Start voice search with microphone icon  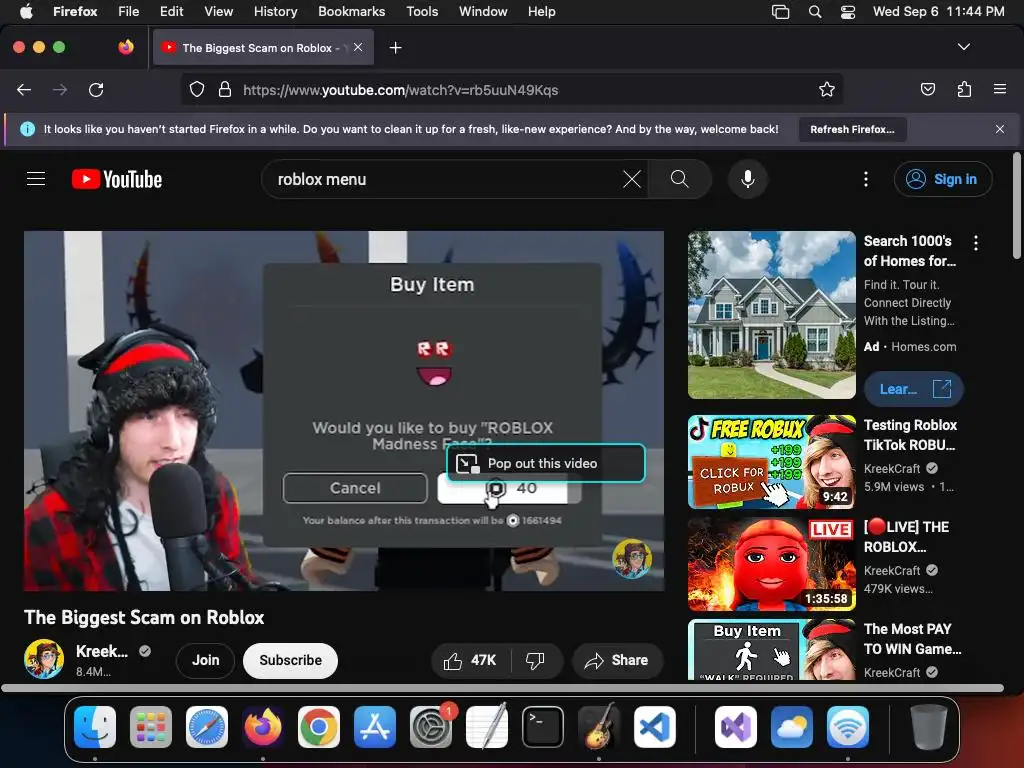[x=748, y=179]
